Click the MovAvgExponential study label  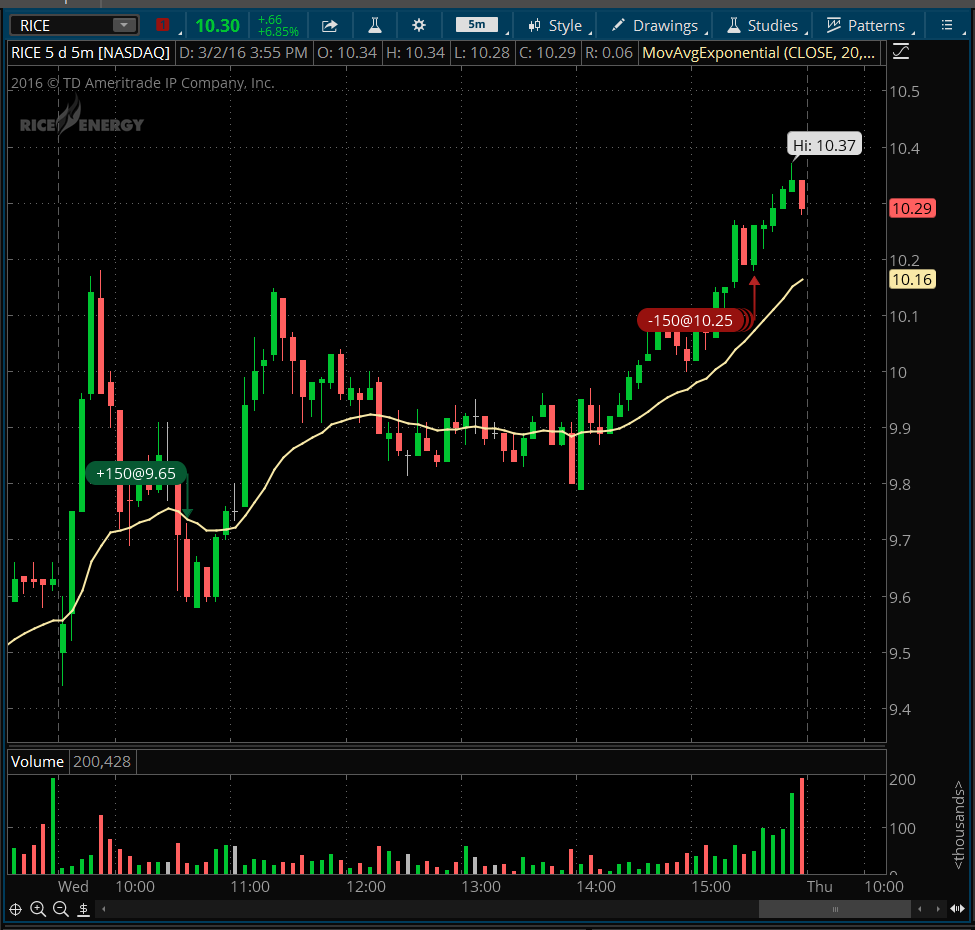point(759,53)
